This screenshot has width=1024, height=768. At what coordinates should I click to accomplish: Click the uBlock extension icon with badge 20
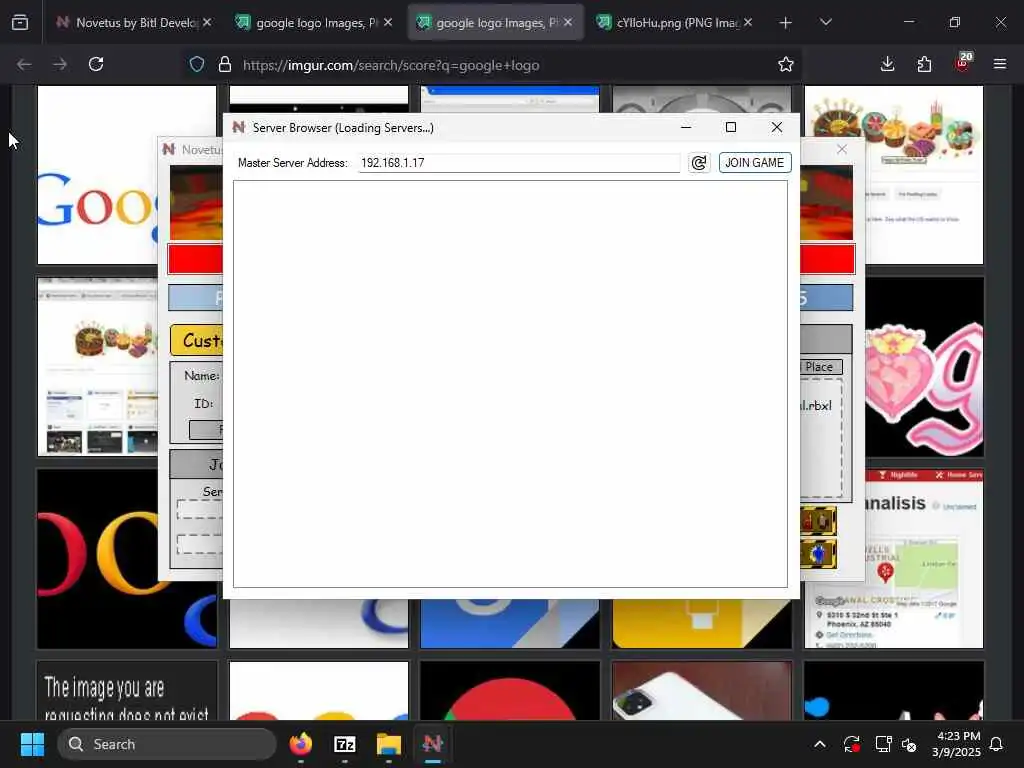coord(963,63)
